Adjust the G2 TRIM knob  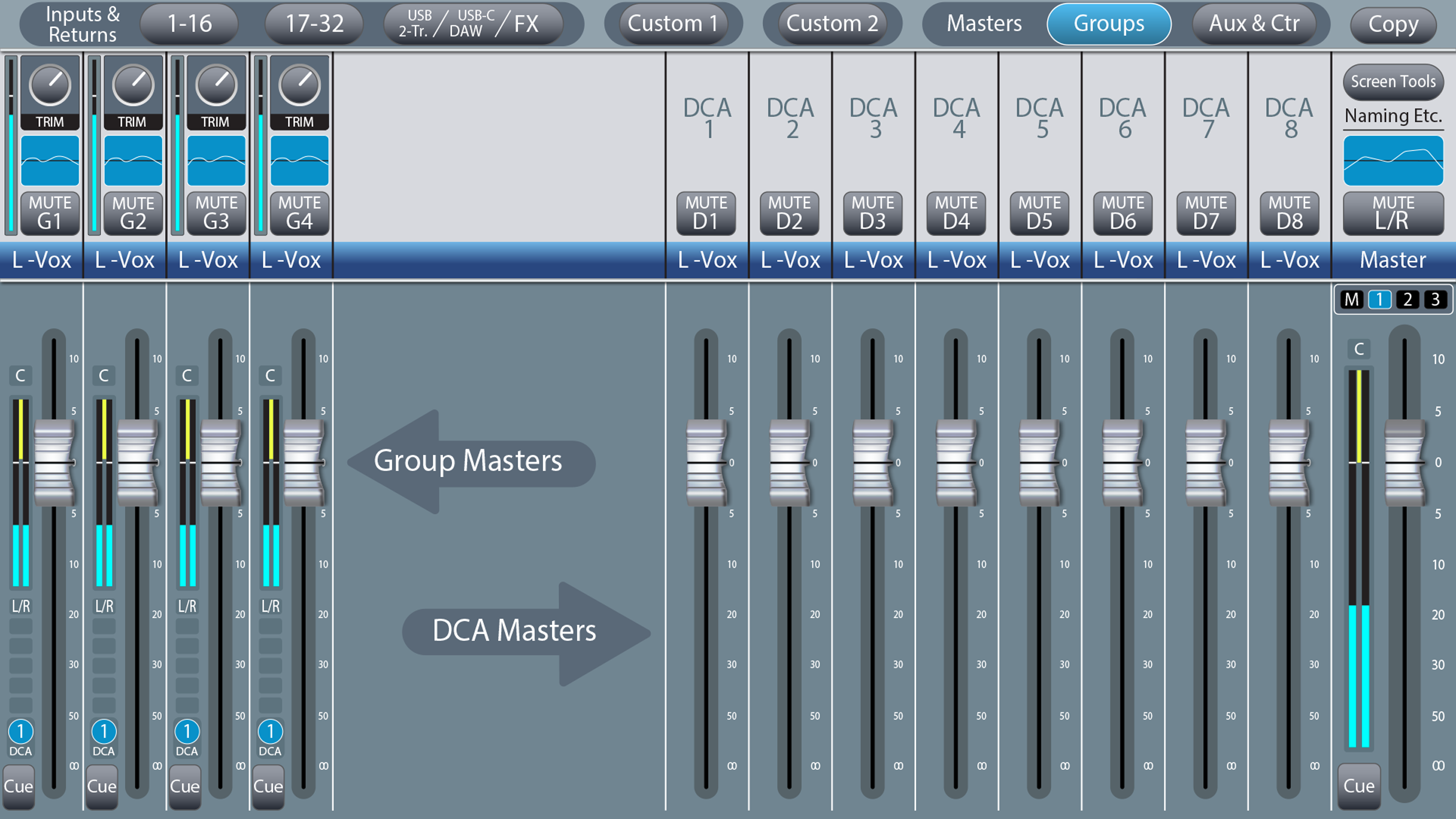pos(133,86)
